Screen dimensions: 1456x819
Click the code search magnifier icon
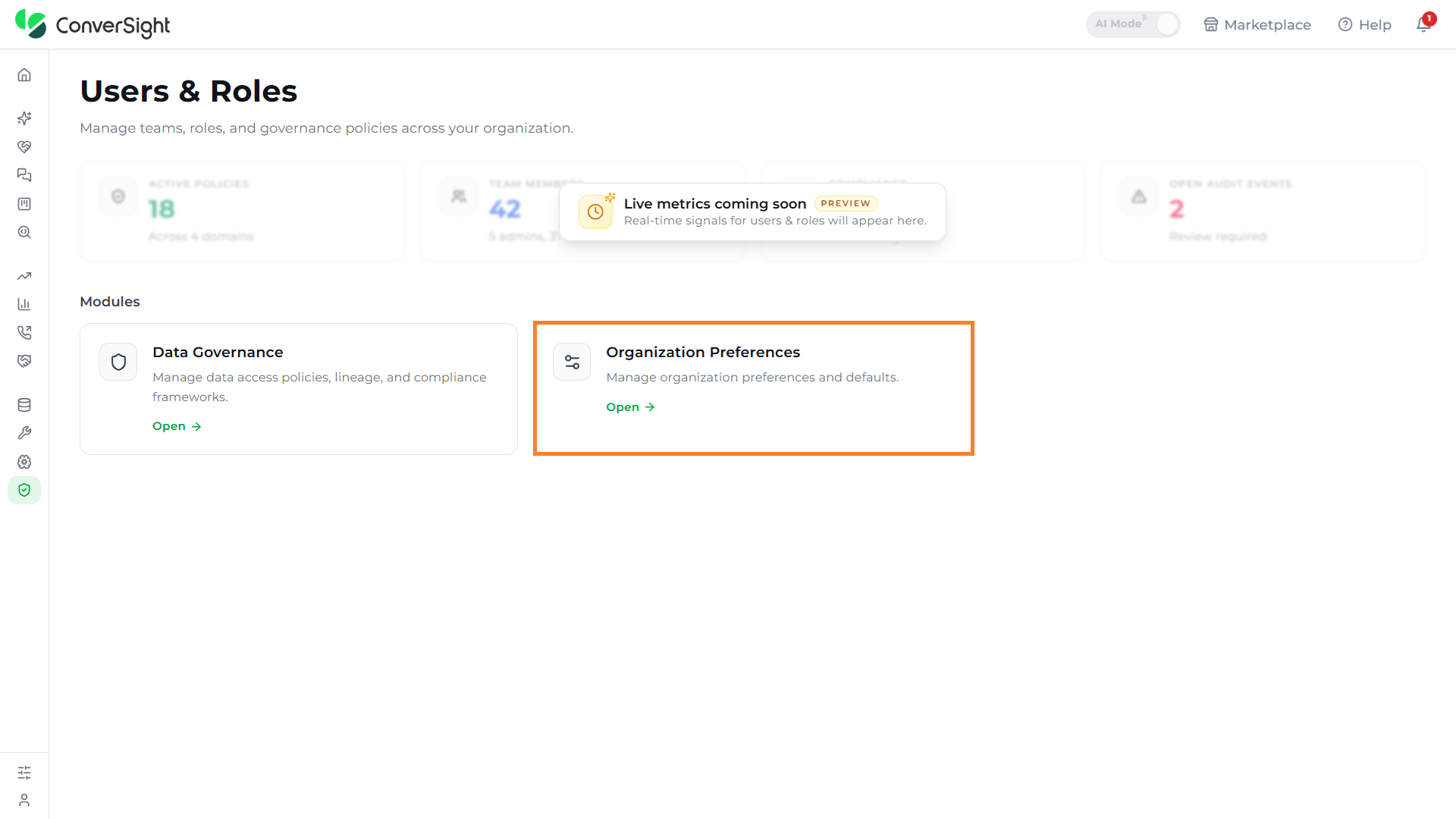click(x=24, y=232)
